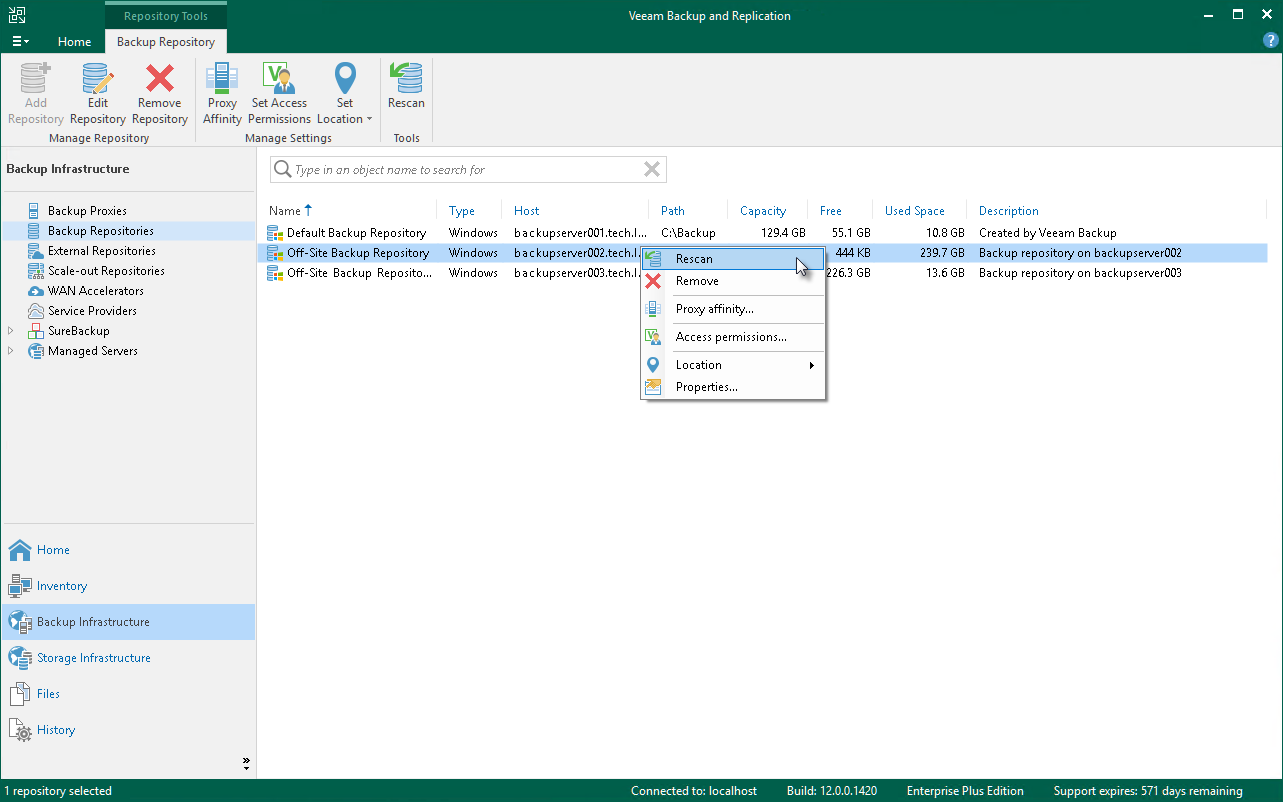Click 10.8 GB used space cell
This screenshot has height=802, width=1283.
click(946, 233)
